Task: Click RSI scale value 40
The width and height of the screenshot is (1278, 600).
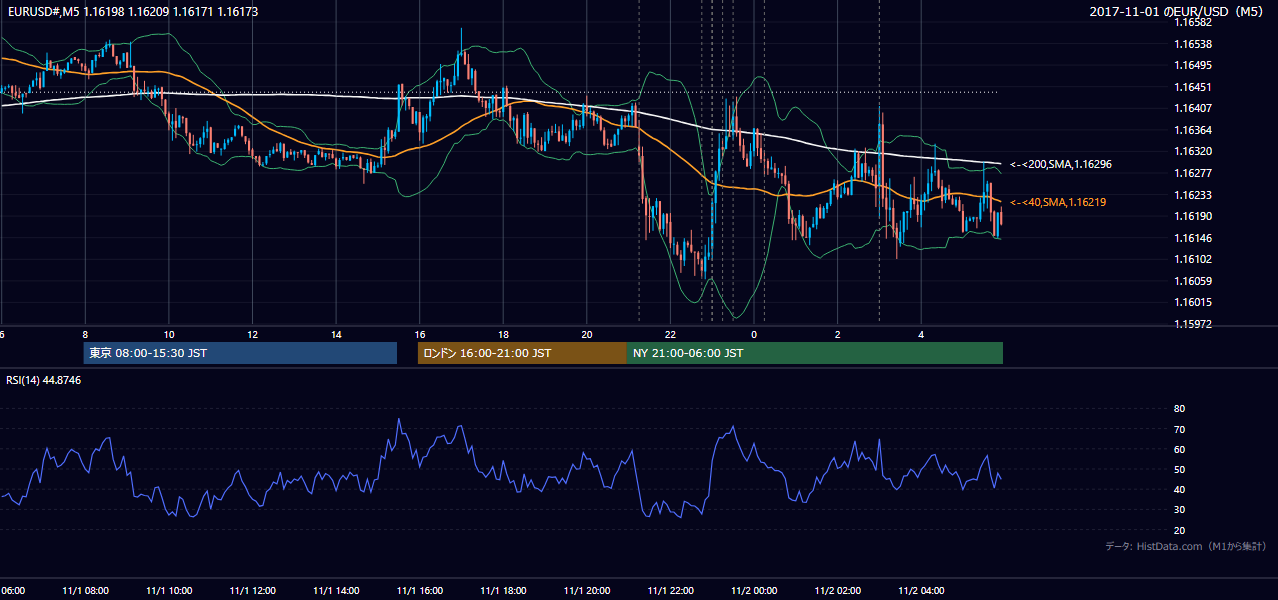Action: click(1179, 490)
